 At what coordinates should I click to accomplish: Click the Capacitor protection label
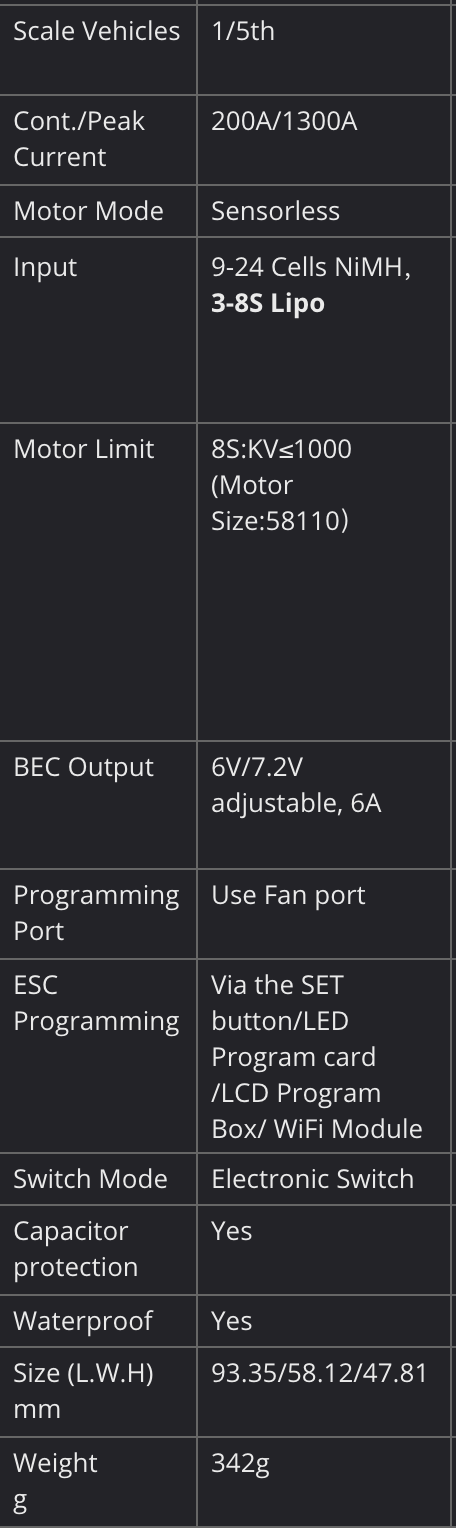76,1249
